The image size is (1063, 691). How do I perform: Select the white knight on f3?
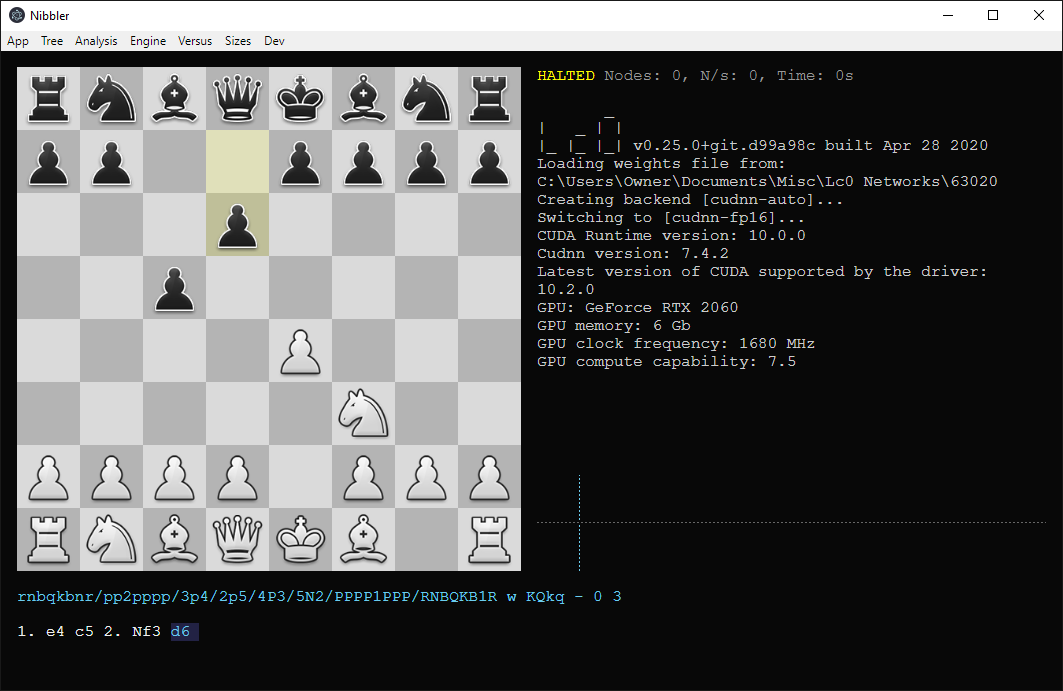coord(363,413)
